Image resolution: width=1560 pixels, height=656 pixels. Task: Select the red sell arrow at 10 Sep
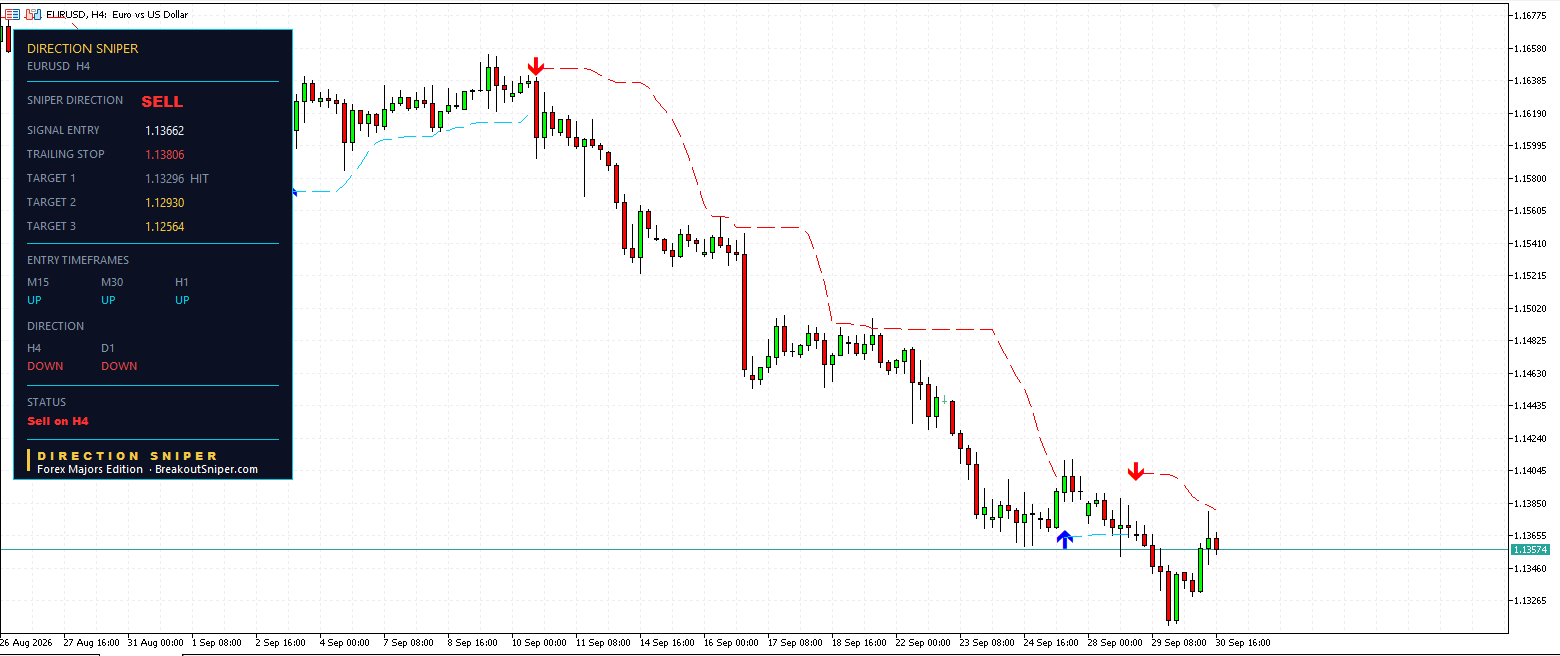click(536, 67)
